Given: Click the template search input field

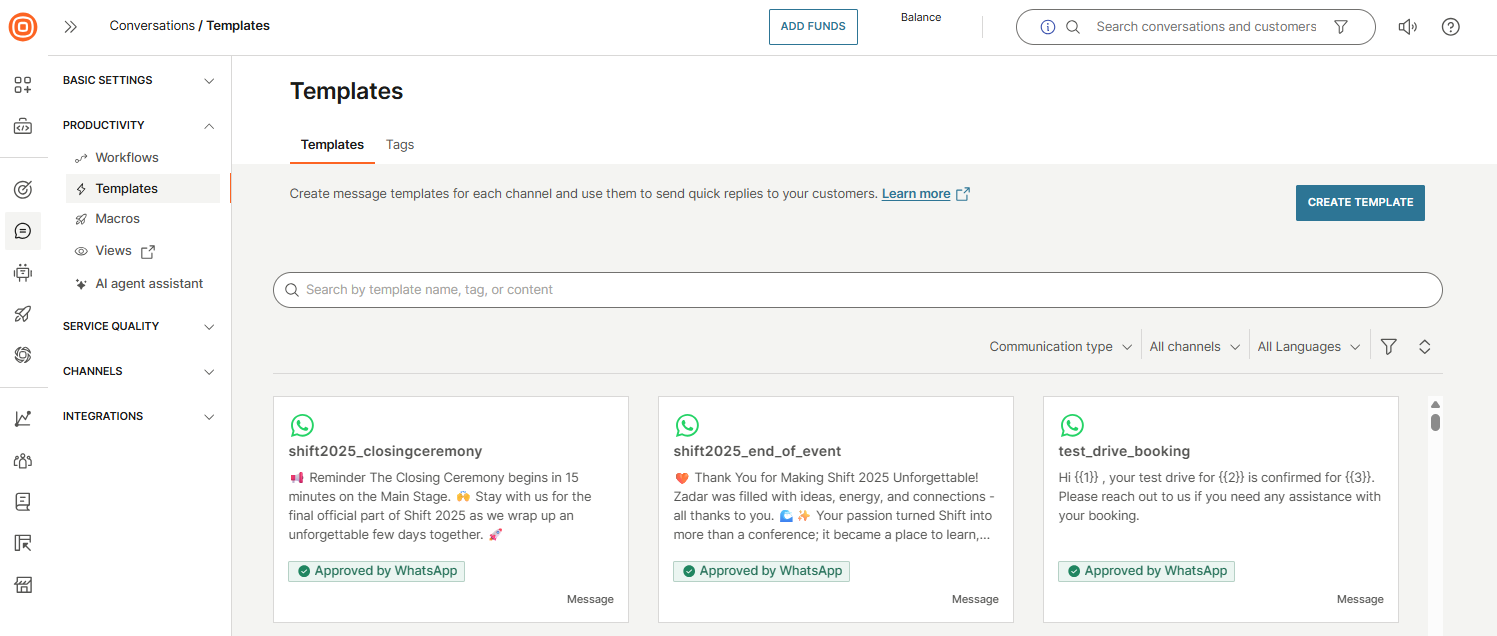Looking at the screenshot, I should [857, 290].
